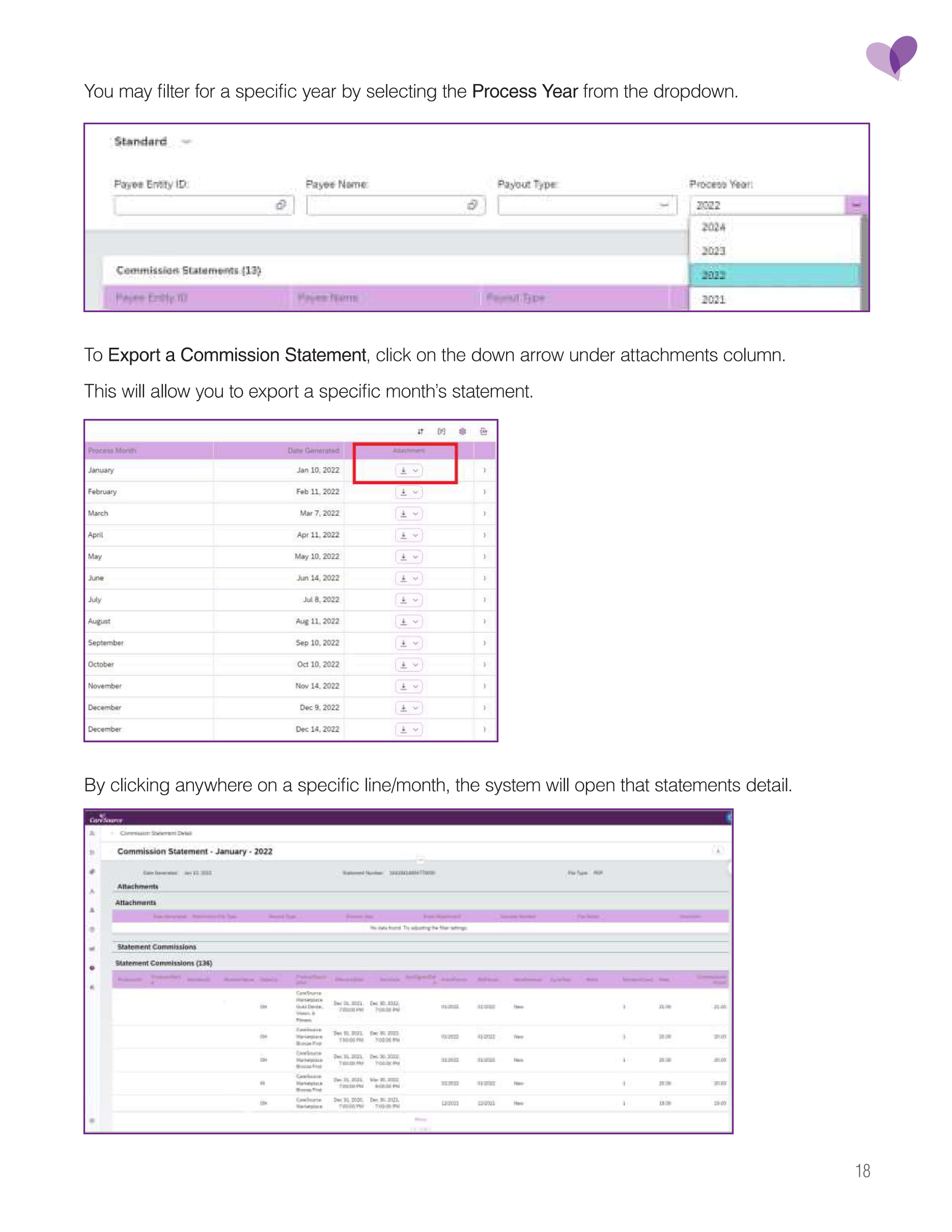Expand the Standard view variant dropdown
The height and width of the screenshot is (1232, 952).
(x=187, y=142)
